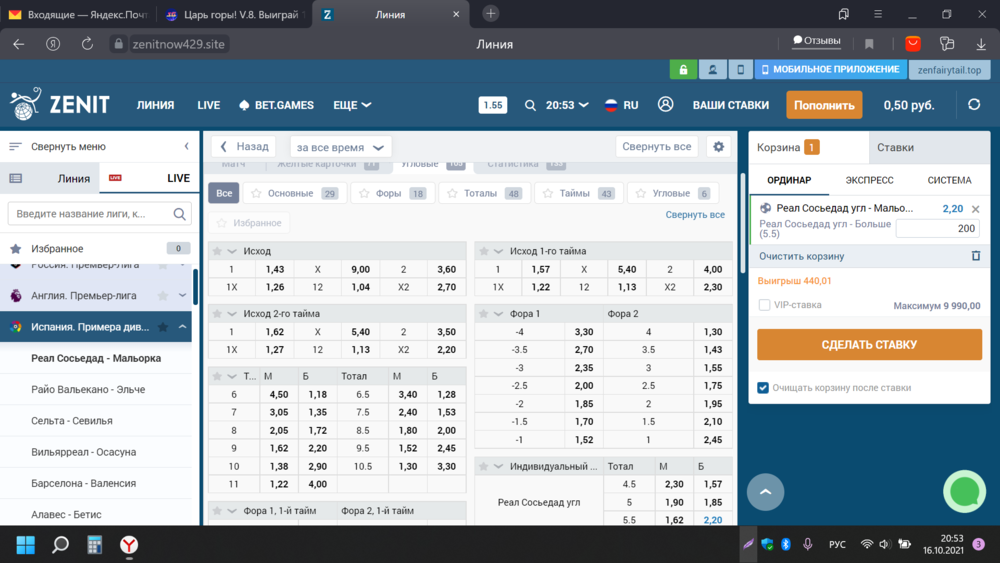
Task: Open МОБИЛЬНОЕ ПРИЛОЖЕНИЕ link
Action: (x=830, y=69)
